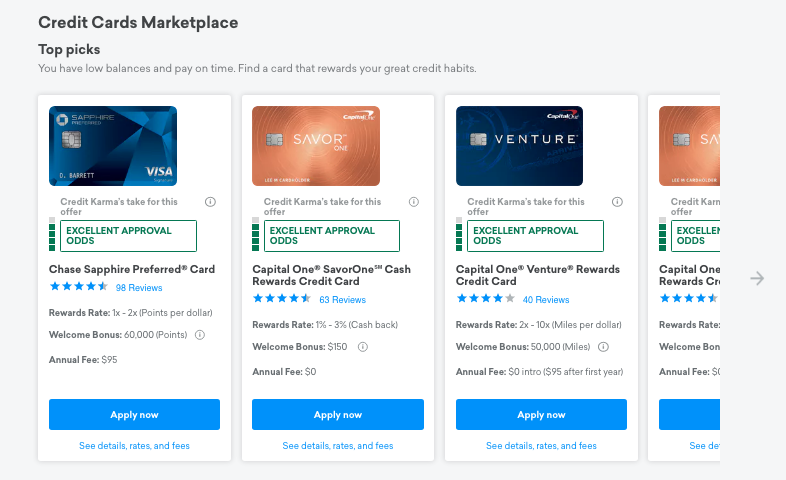The height and width of the screenshot is (480, 786).
Task: Click Rewards Rate 1% - 3% Cash back
Action: tap(325, 325)
